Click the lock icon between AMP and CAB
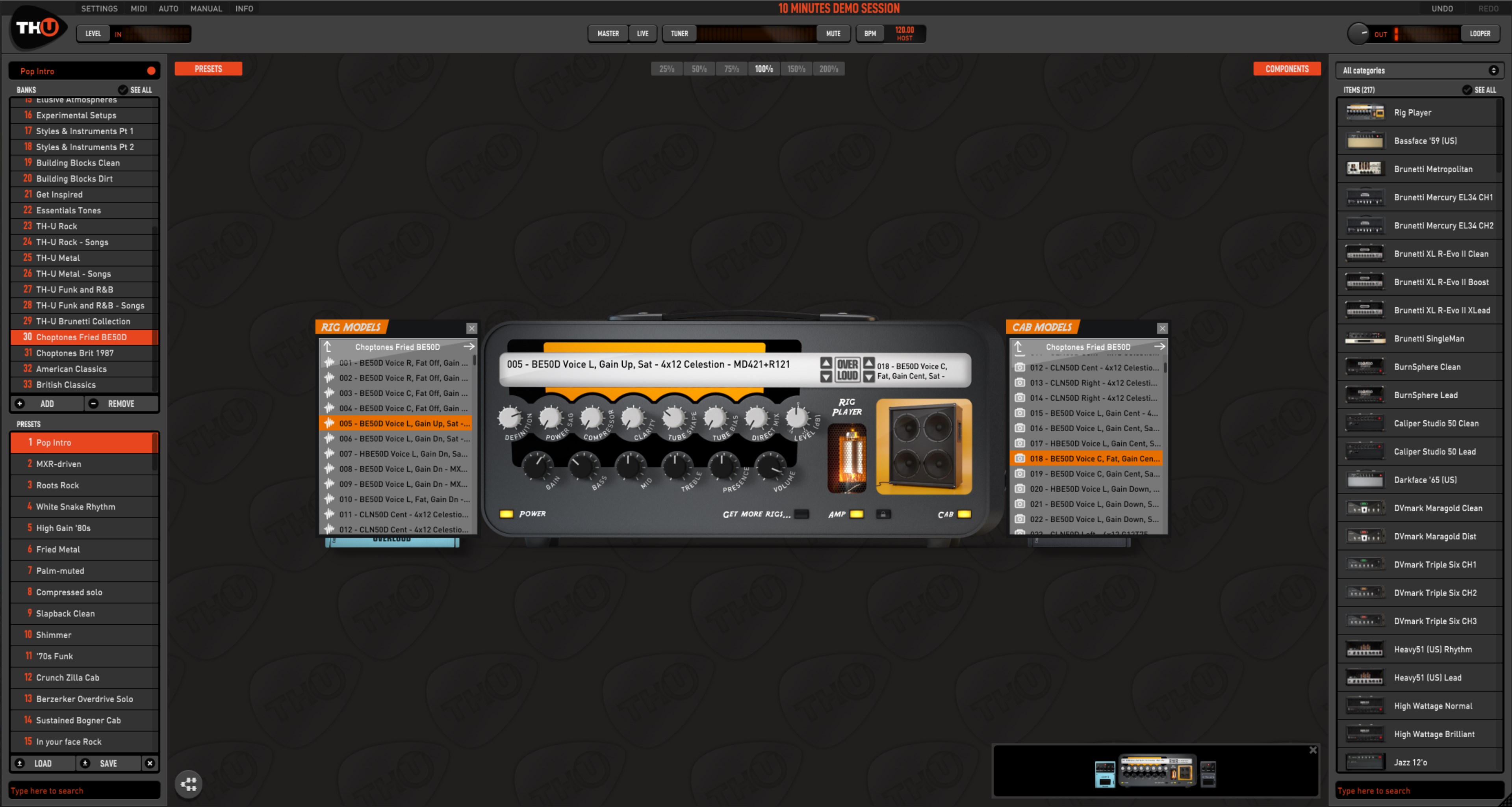Screen dimensions: 1512x807 pyautogui.click(x=883, y=514)
